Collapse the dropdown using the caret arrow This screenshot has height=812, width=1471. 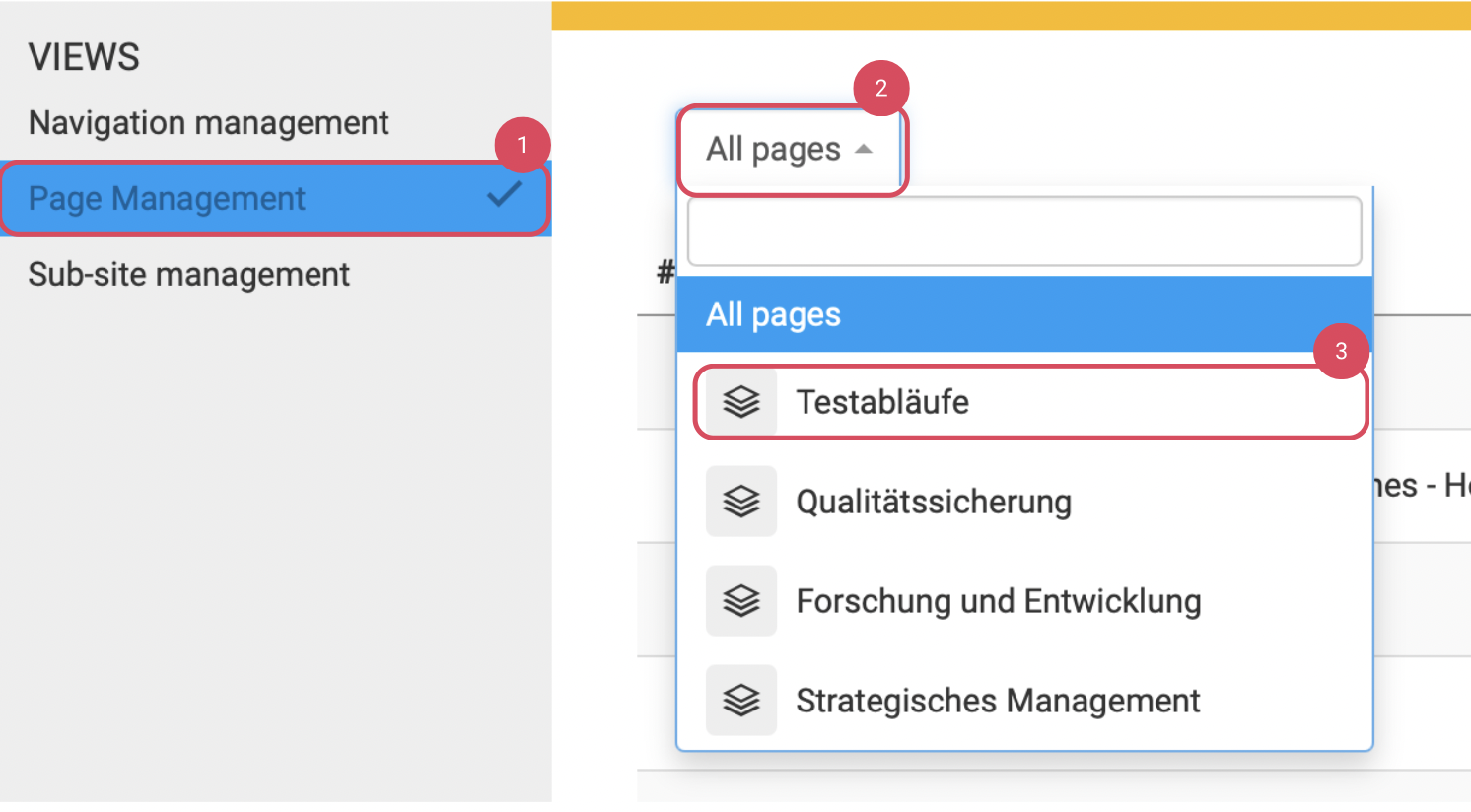[864, 150]
